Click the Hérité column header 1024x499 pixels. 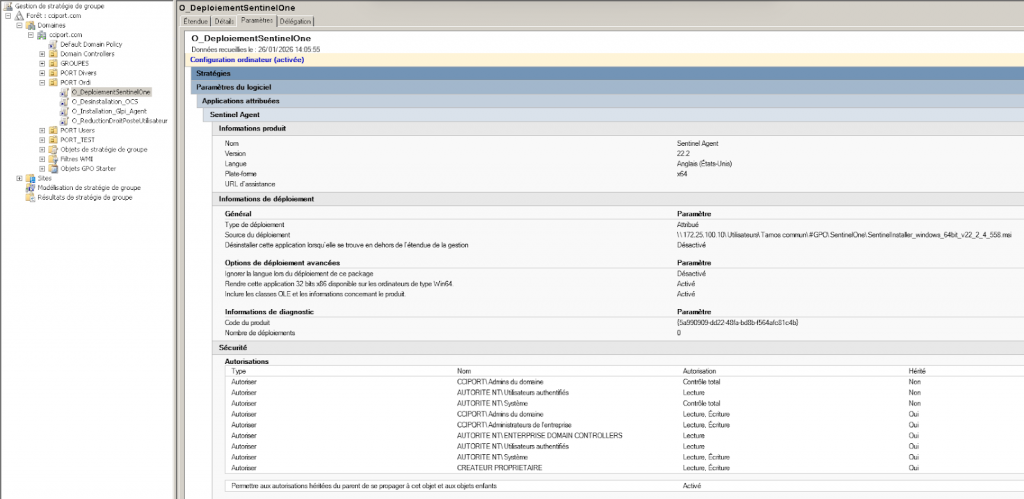tap(917, 371)
